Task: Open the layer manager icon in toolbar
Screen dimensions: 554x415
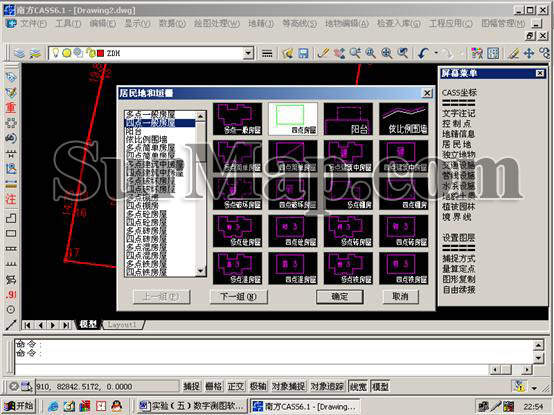Action: click(x=20, y=53)
